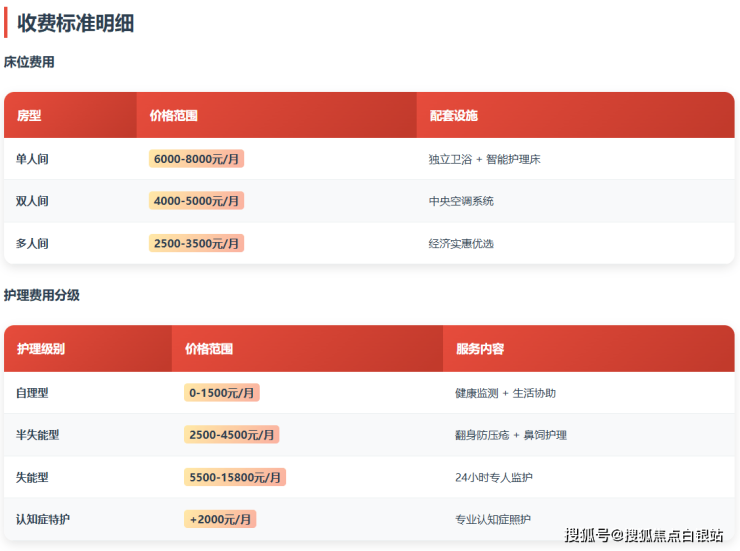This screenshot has height=551, width=740.
Task: Click the 6000-8000元/月 price badge
Action: click(x=196, y=159)
